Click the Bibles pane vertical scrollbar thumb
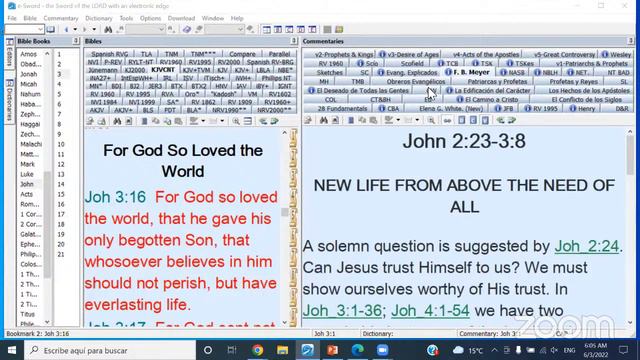 pos(284,212)
